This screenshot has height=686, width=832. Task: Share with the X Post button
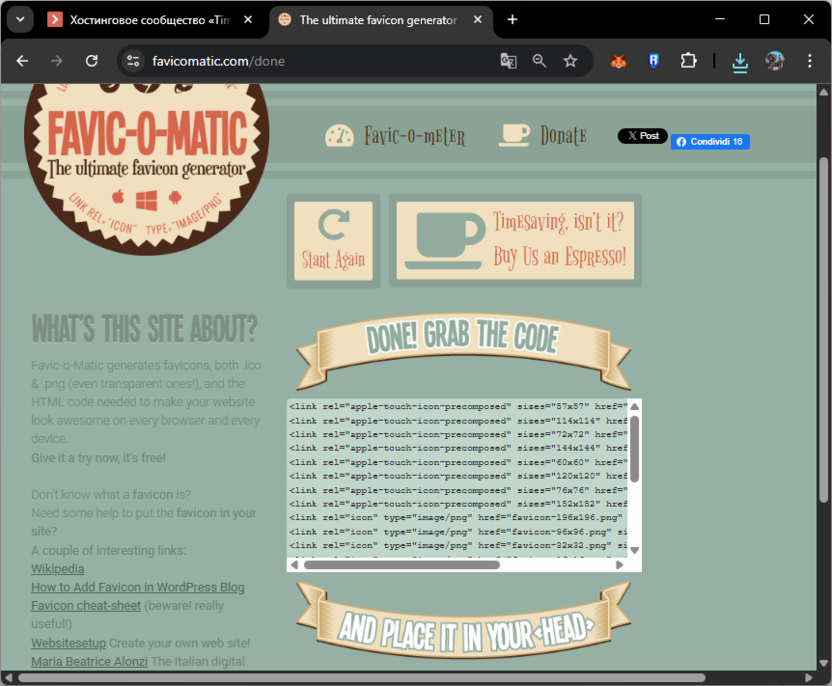pyautogui.click(x=643, y=136)
